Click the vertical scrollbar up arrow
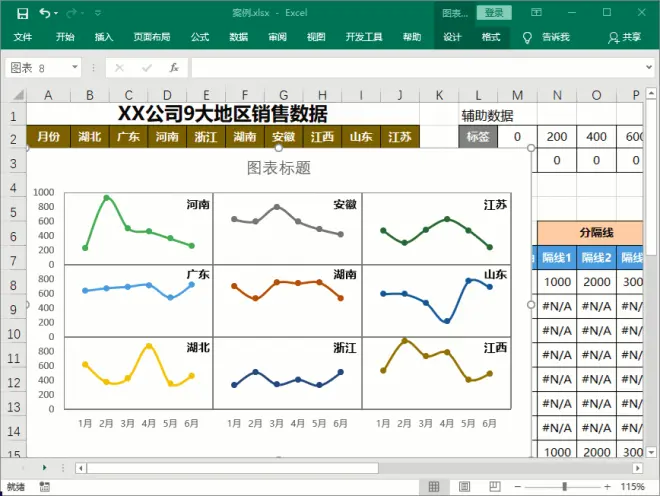Image resolution: width=660 pixels, height=496 pixels. 651,93
